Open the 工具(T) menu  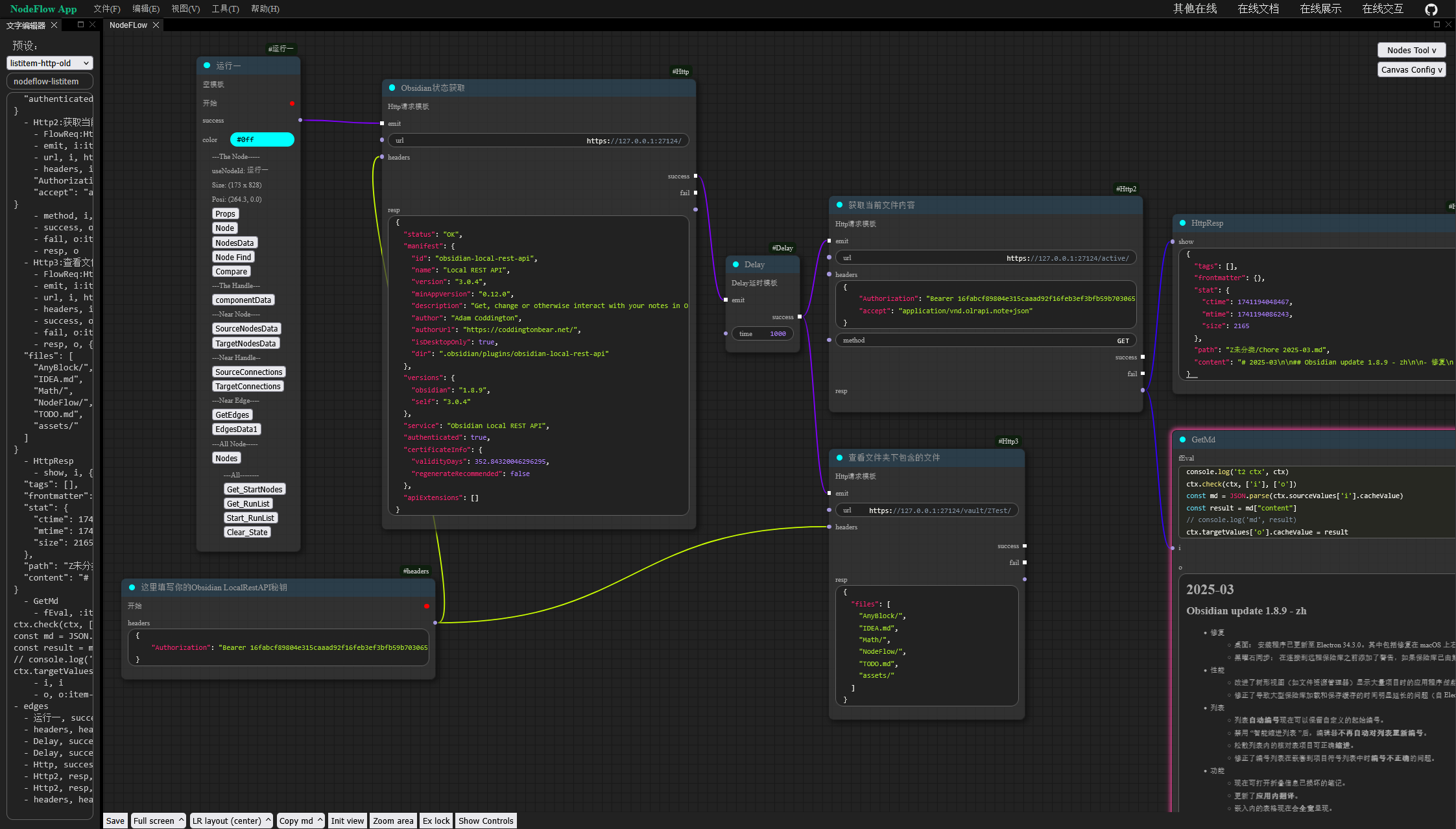click(x=225, y=9)
